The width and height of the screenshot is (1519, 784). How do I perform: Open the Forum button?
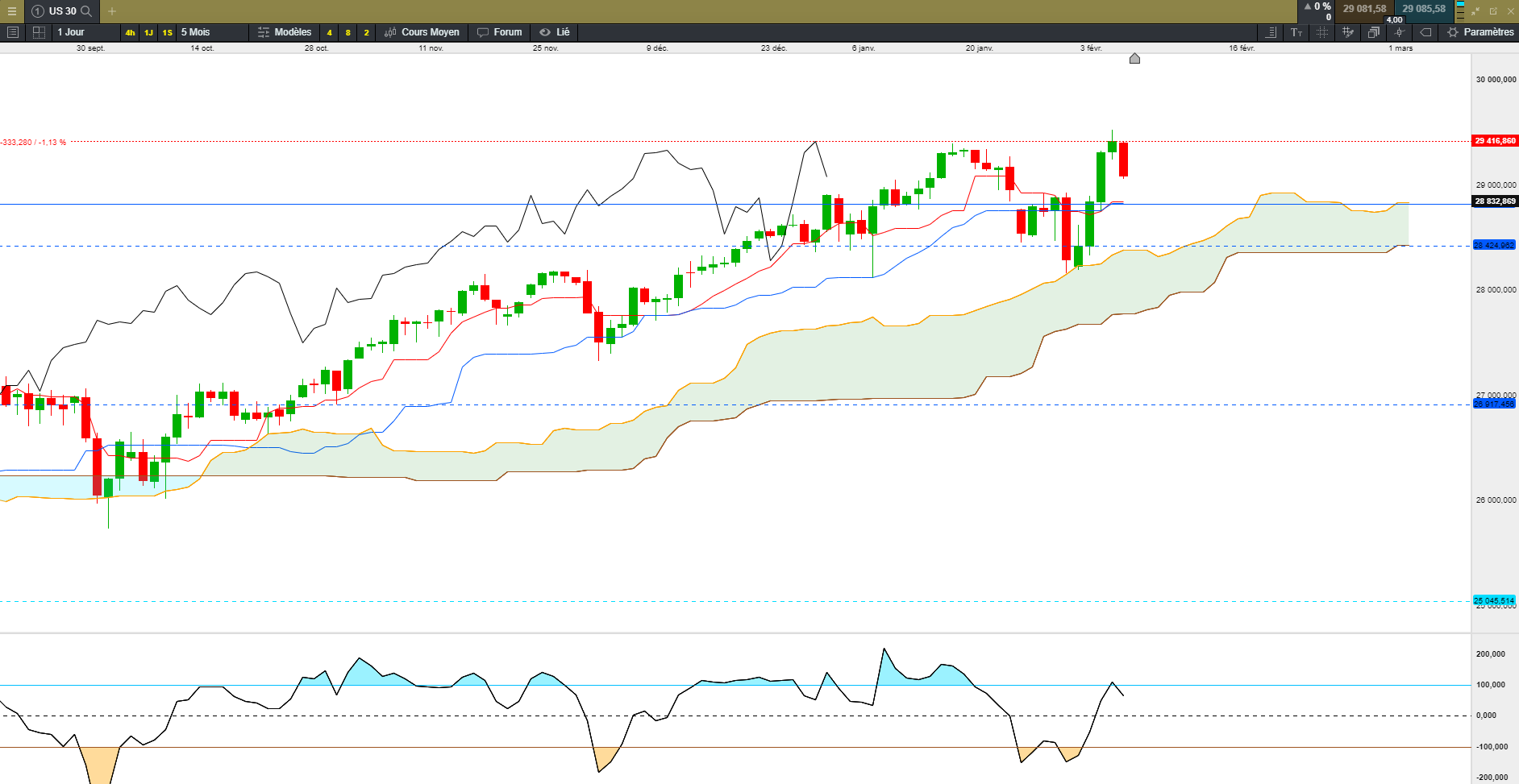(500, 32)
